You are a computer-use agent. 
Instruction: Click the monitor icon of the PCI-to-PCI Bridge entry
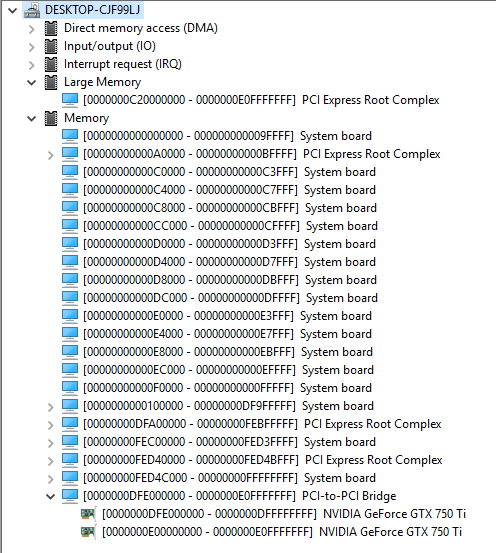click(x=70, y=496)
